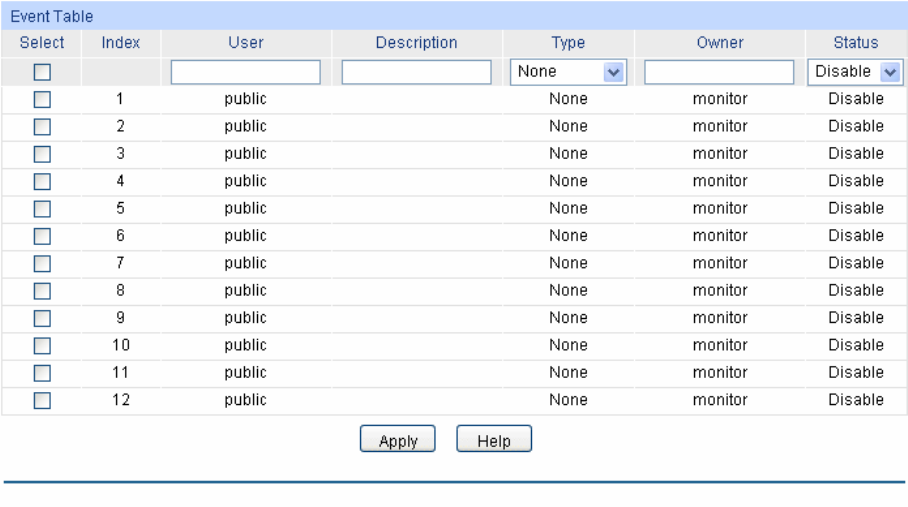Check the row 5 checkbox

(x=42, y=209)
